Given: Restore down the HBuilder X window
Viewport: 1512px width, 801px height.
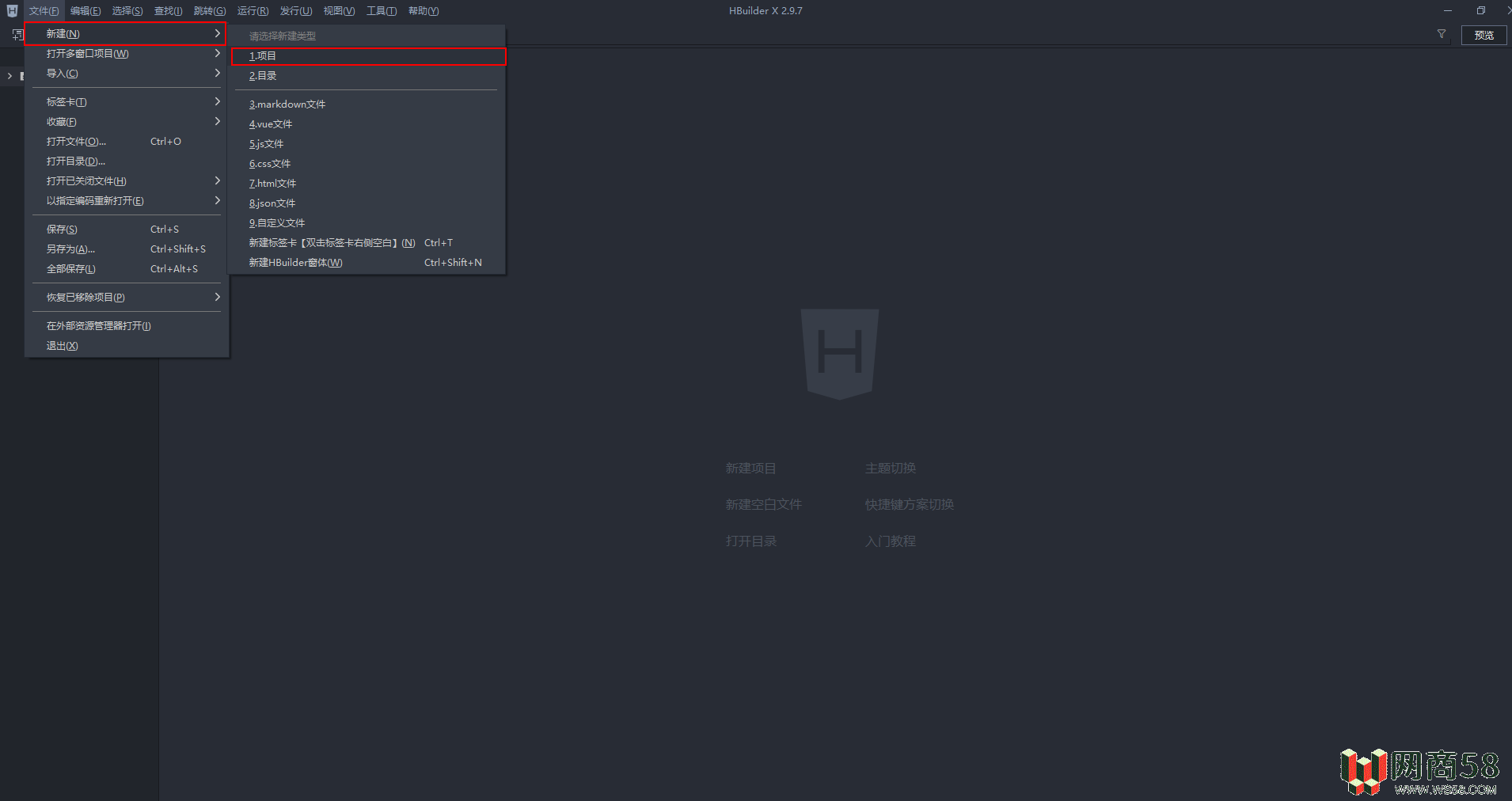Looking at the screenshot, I should 1480,10.
